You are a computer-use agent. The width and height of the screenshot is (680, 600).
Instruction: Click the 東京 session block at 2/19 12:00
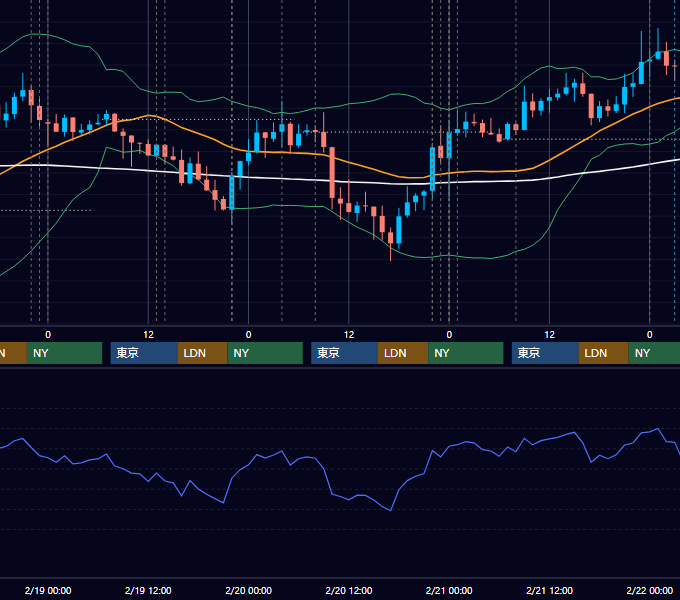(x=144, y=353)
